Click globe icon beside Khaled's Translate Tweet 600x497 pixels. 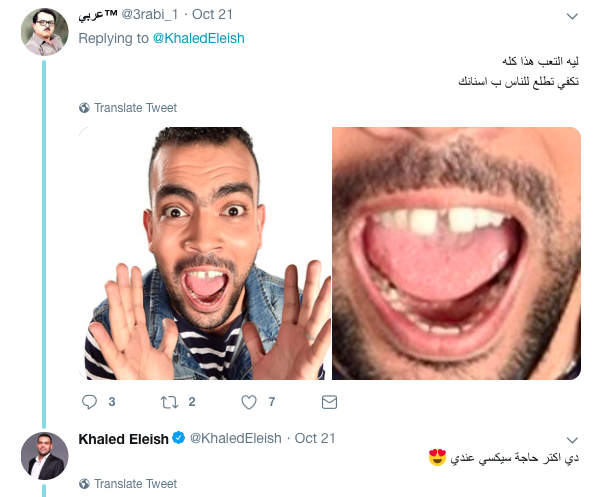click(x=84, y=484)
